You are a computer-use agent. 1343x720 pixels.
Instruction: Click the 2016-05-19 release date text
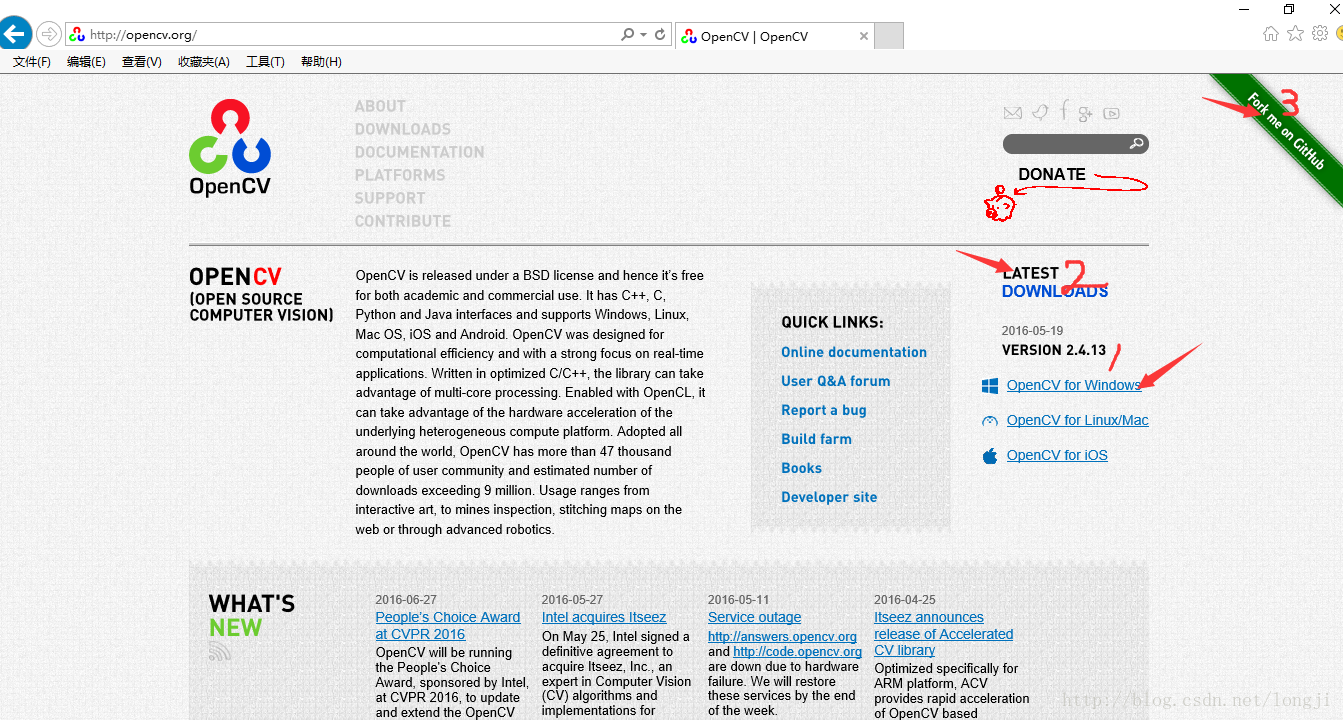point(1032,330)
